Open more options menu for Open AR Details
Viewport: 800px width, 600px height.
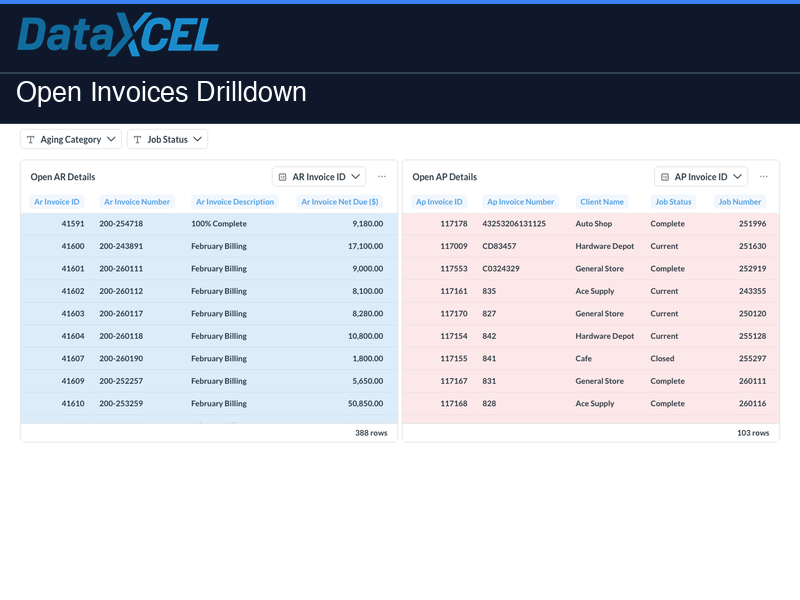coord(382,176)
